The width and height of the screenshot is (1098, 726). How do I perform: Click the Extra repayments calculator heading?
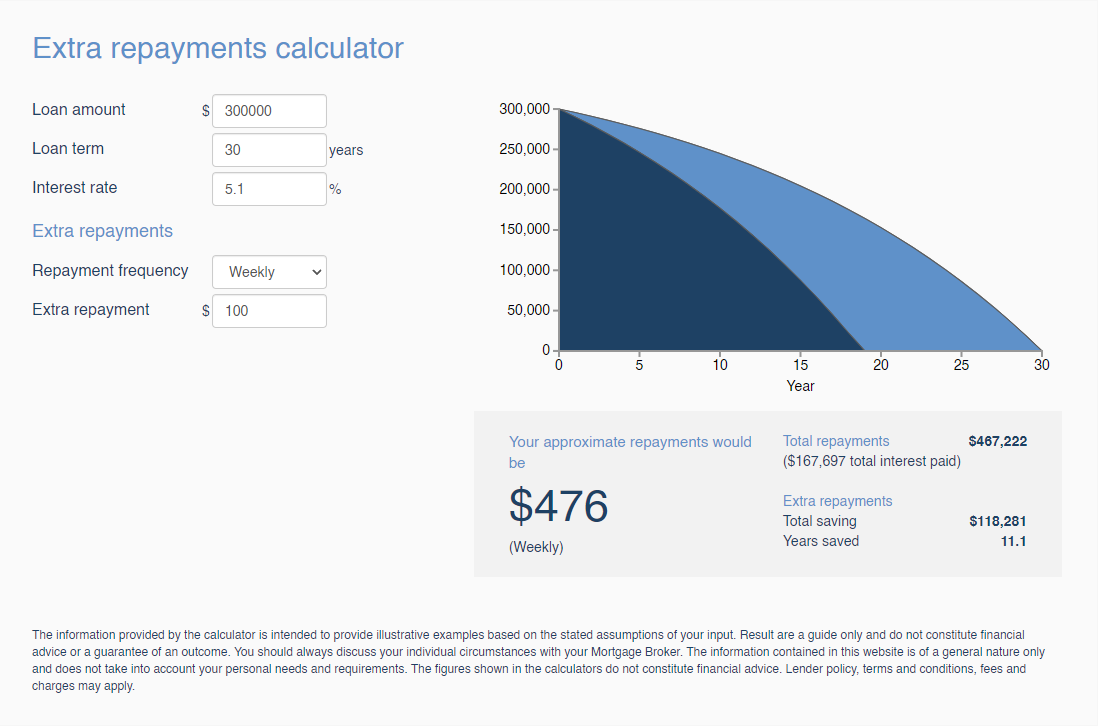[217, 47]
